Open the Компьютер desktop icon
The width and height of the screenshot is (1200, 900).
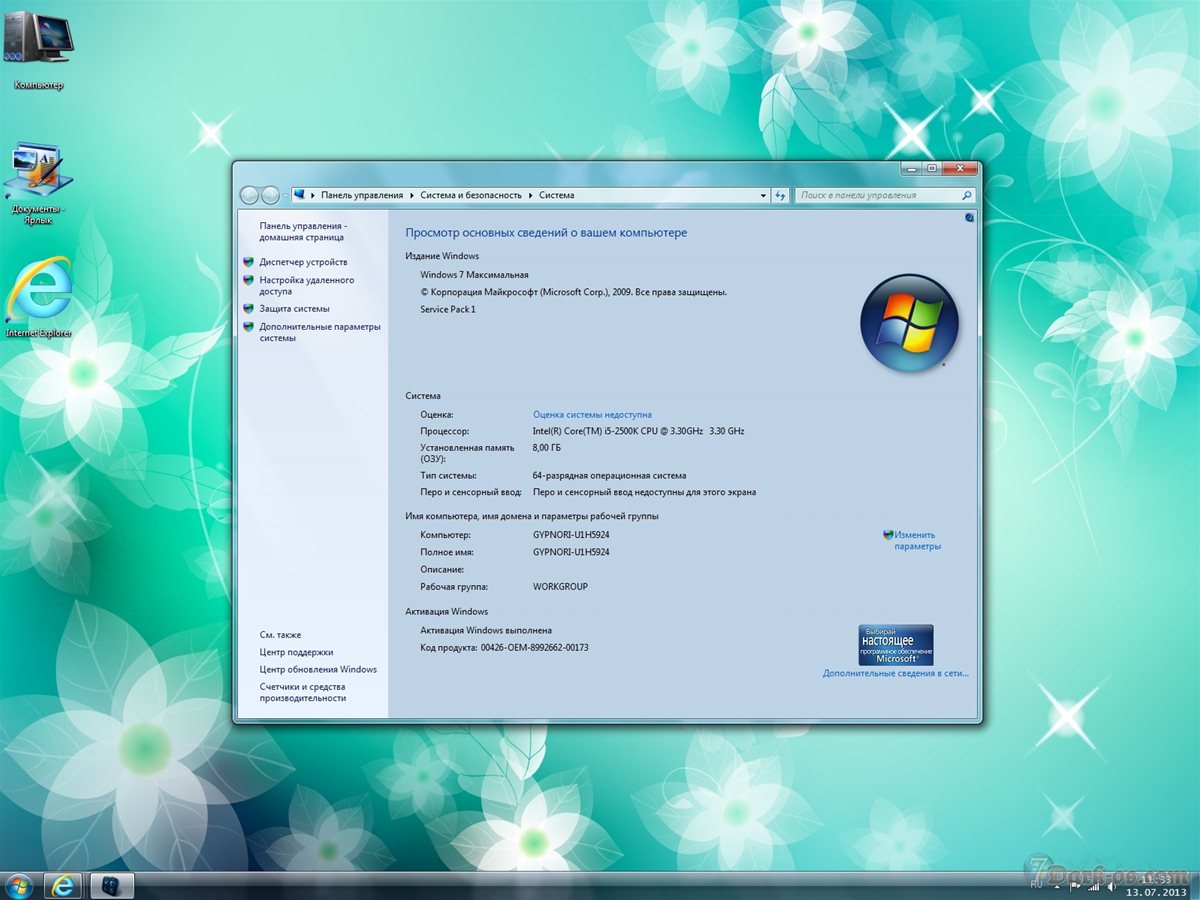(38, 45)
